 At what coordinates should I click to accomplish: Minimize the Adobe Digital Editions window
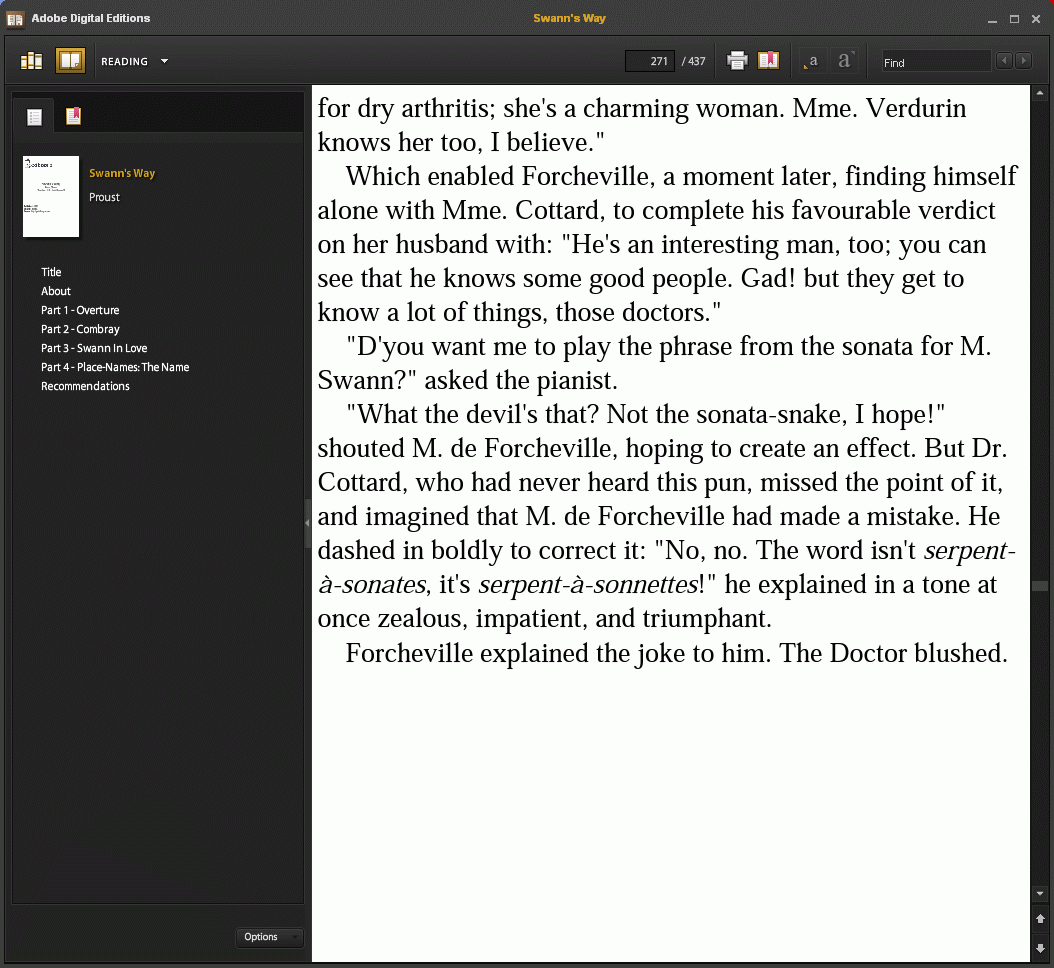coord(991,19)
